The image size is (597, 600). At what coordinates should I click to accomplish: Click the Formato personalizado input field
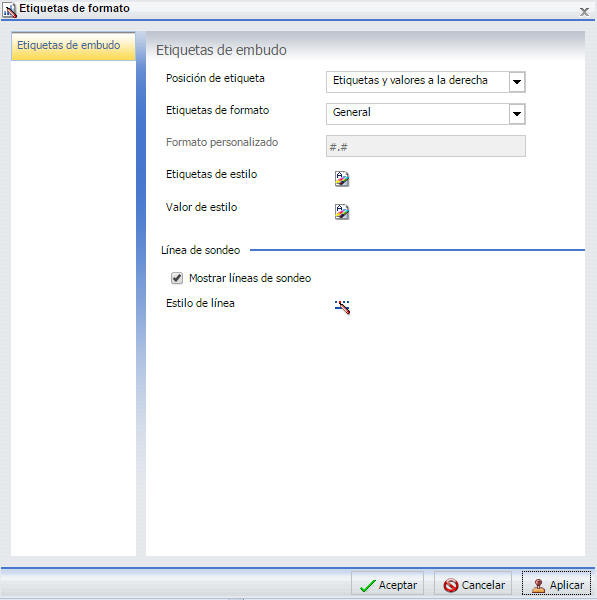tap(426, 146)
